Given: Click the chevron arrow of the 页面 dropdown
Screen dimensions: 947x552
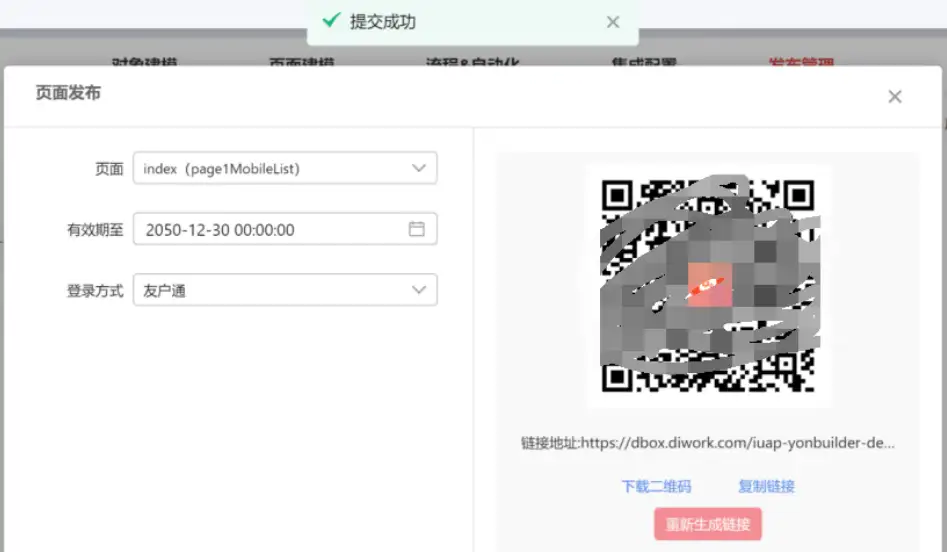Looking at the screenshot, I should click(x=419, y=168).
